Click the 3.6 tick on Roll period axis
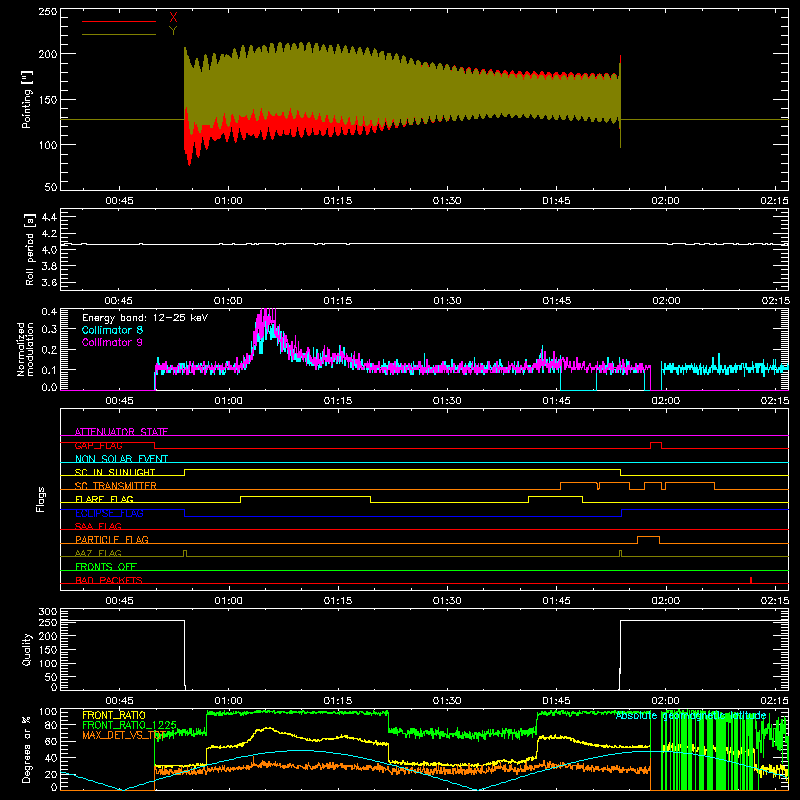 [49, 282]
